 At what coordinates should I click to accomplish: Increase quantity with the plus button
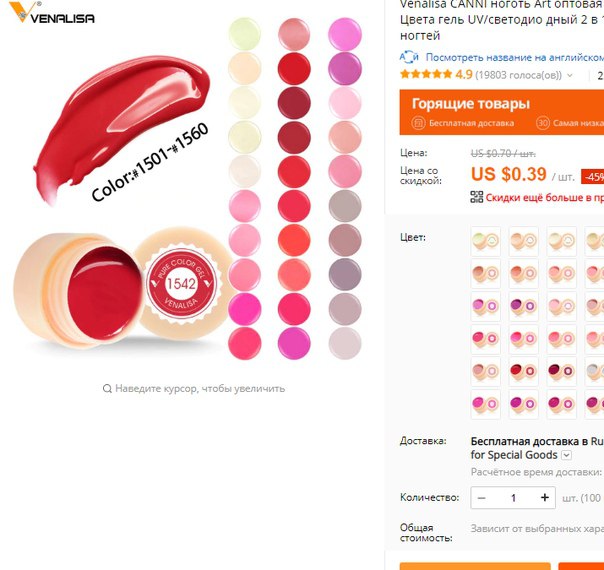tap(544, 498)
